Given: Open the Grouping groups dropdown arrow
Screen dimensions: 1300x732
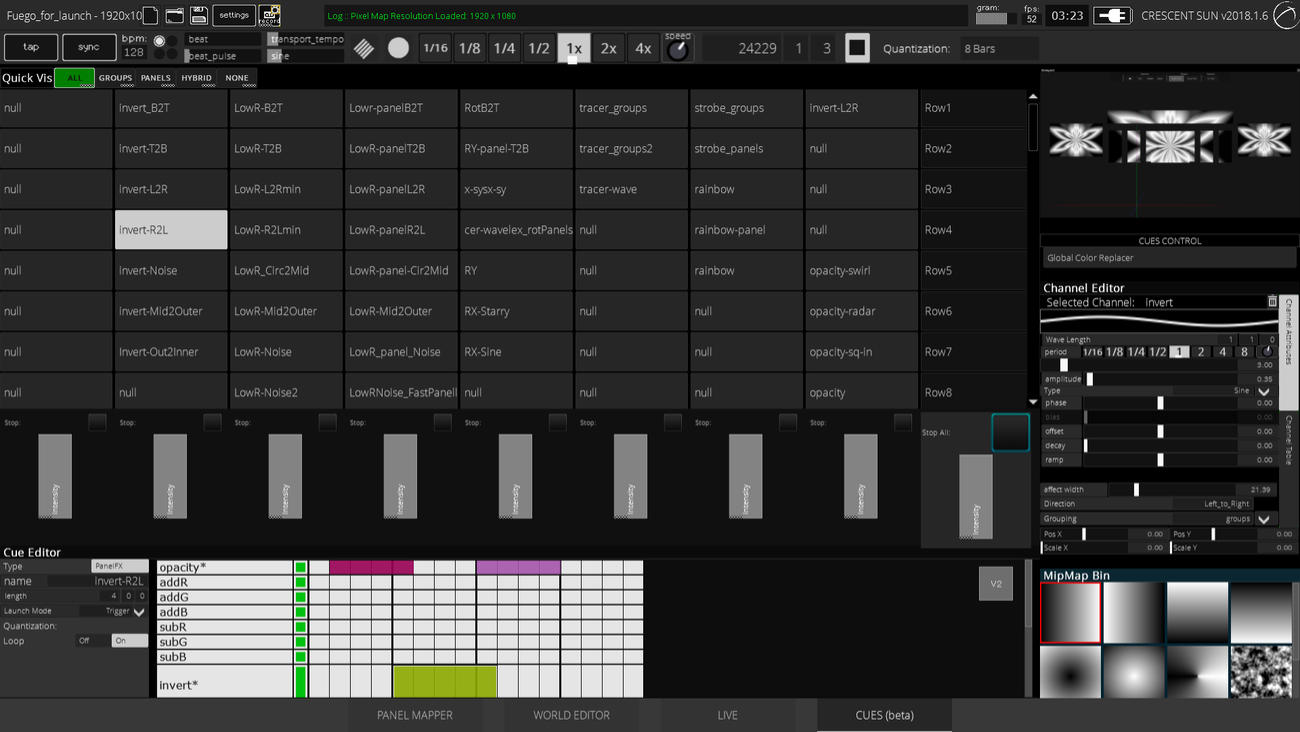Looking at the screenshot, I should (x=1264, y=520).
